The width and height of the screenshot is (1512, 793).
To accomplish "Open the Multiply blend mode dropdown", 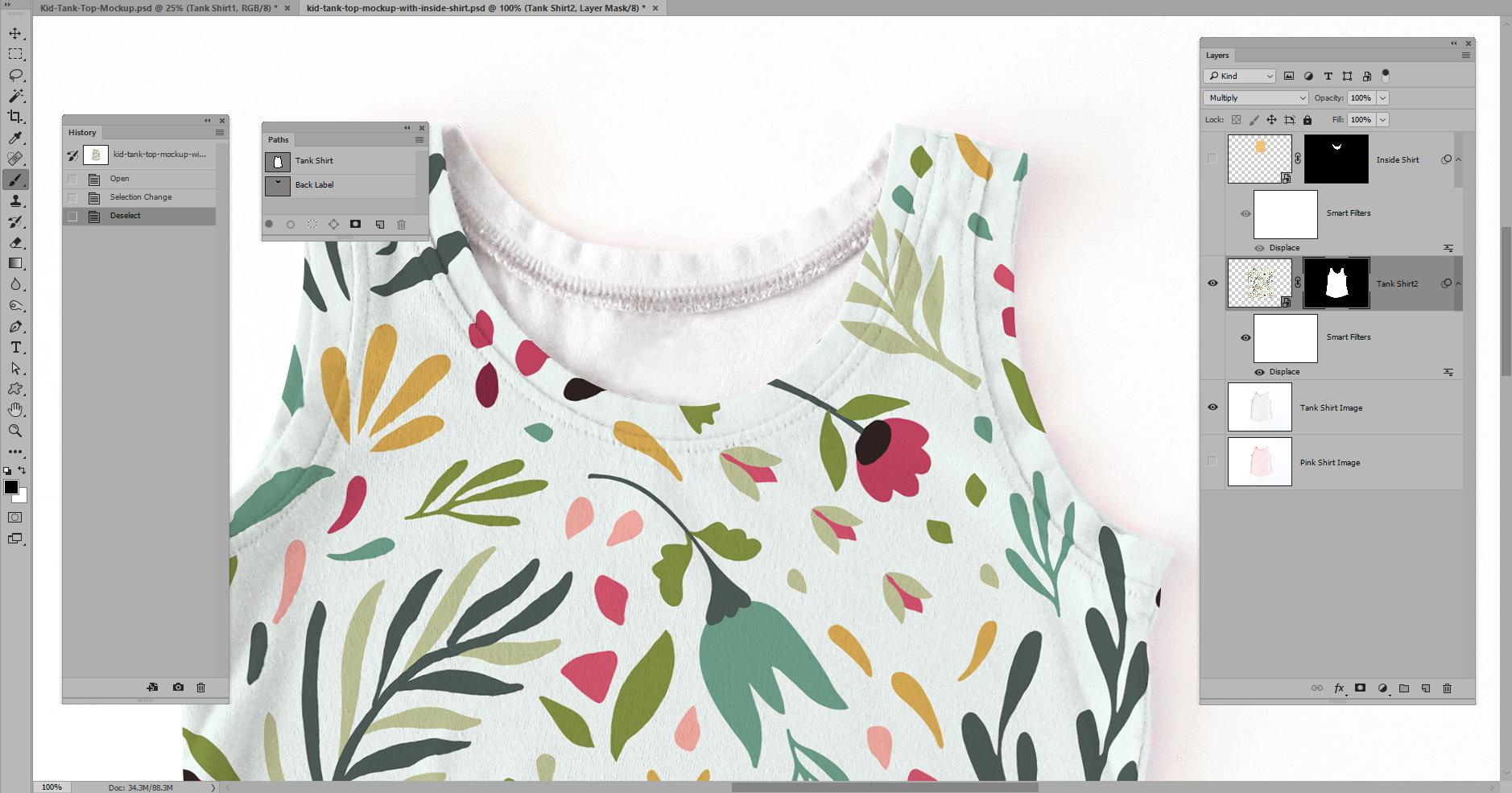I will pyautogui.click(x=1254, y=97).
